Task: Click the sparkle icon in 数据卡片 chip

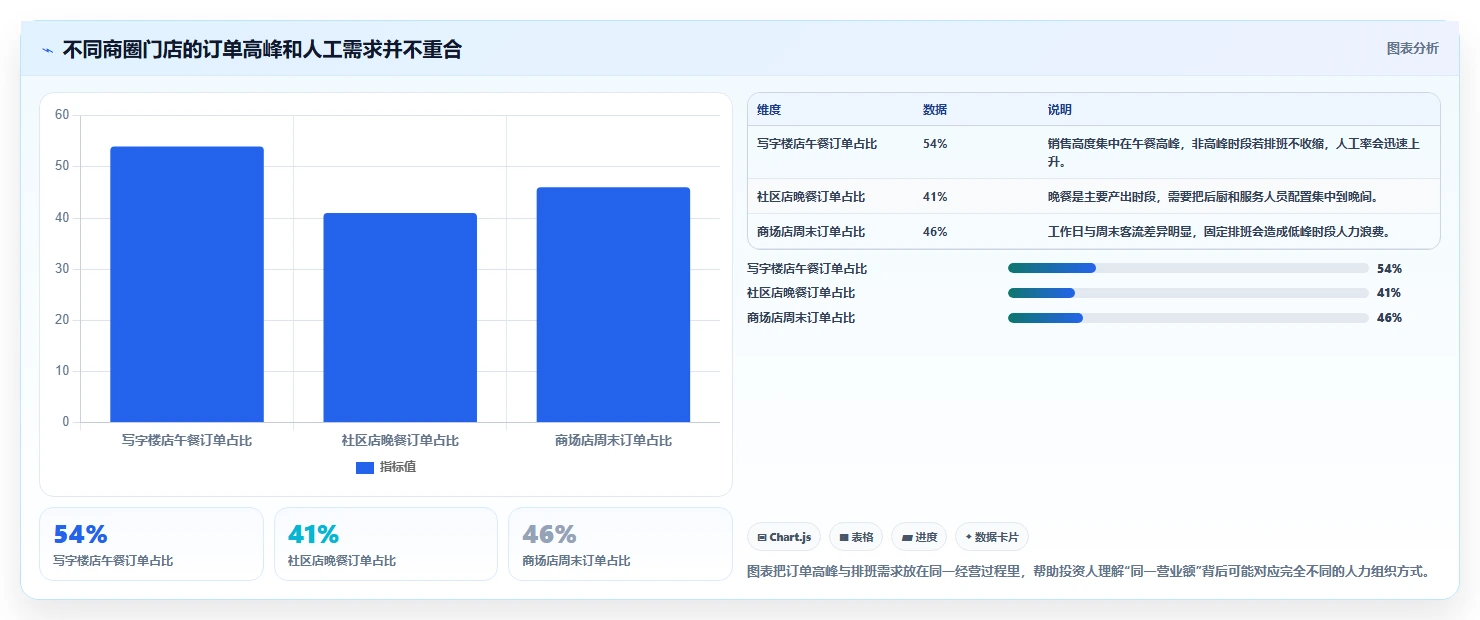Action: point(968,537)
